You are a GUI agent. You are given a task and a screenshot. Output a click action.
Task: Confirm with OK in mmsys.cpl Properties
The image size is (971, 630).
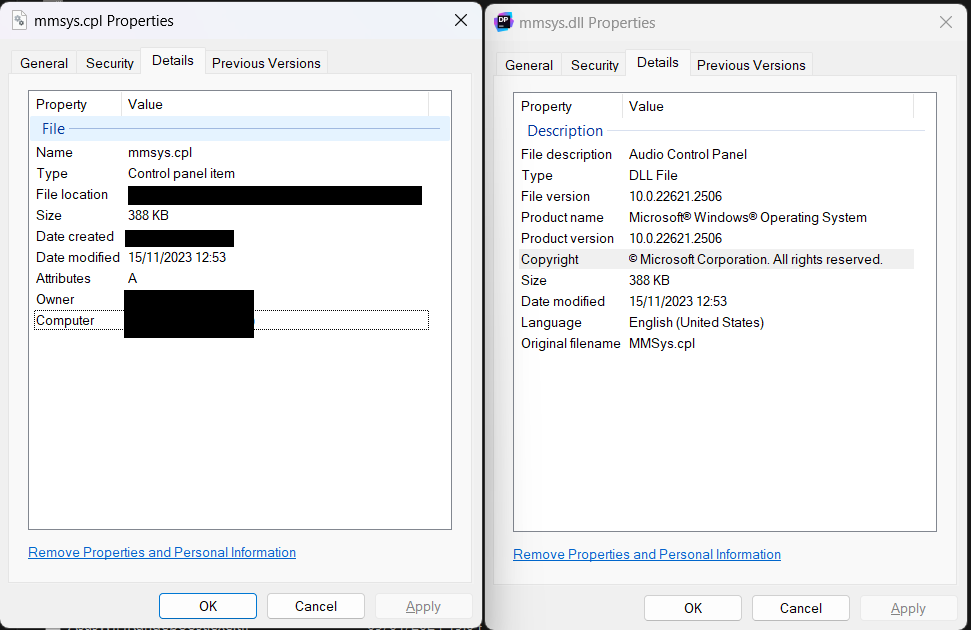click(x=208, y=606)
